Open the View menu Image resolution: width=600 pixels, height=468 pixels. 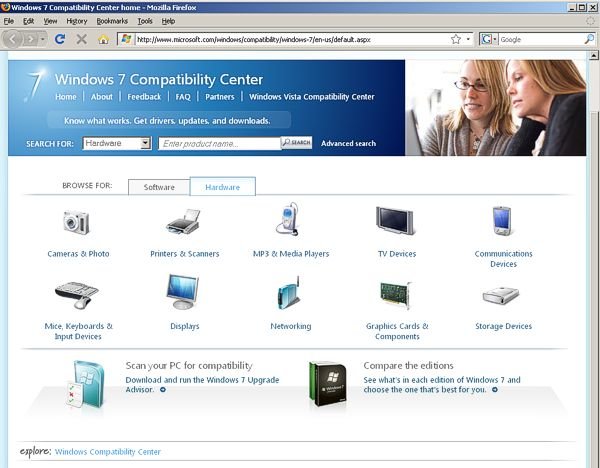tap(50, 21)
